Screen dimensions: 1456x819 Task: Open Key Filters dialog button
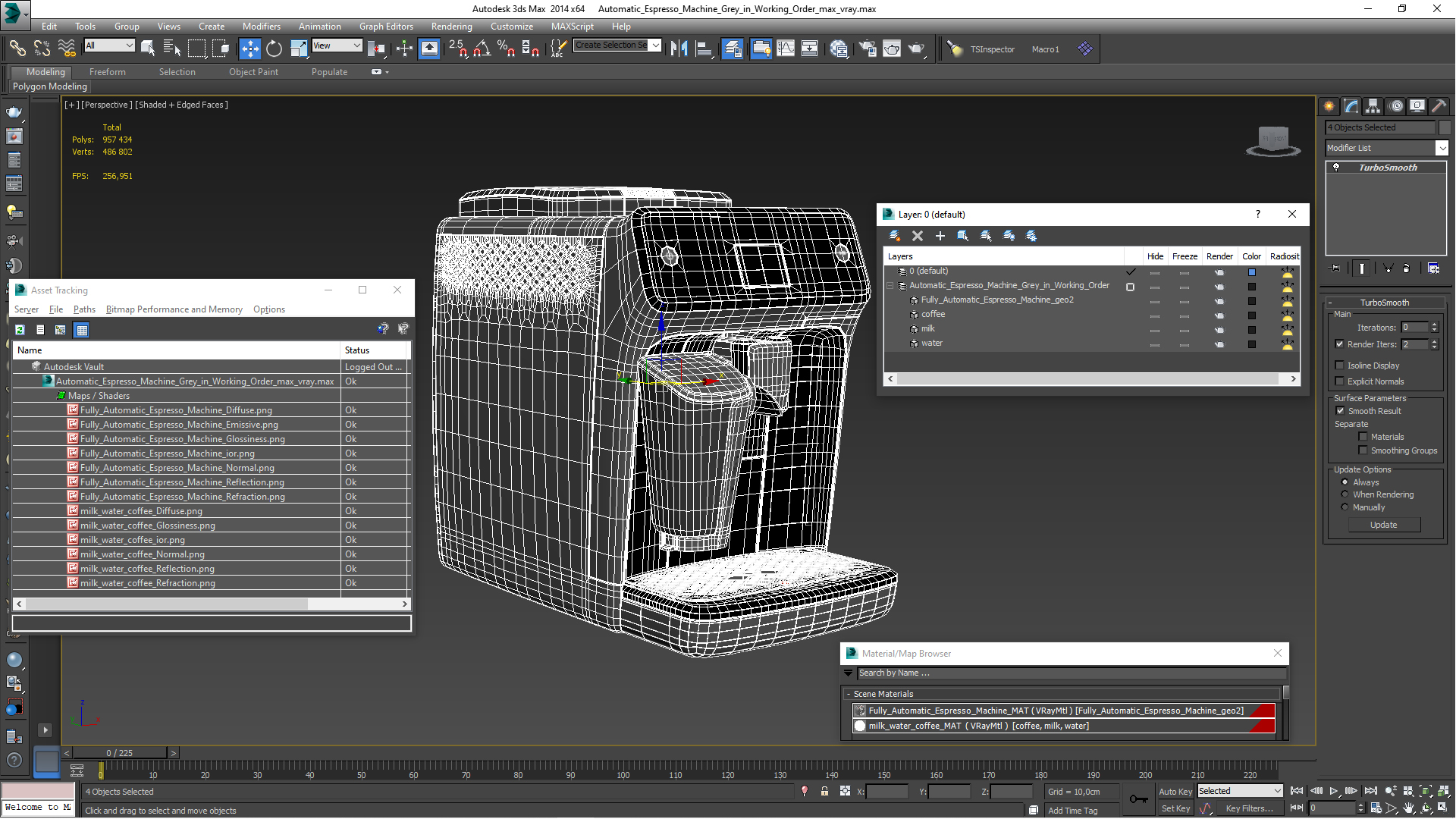coord(1249,808)
